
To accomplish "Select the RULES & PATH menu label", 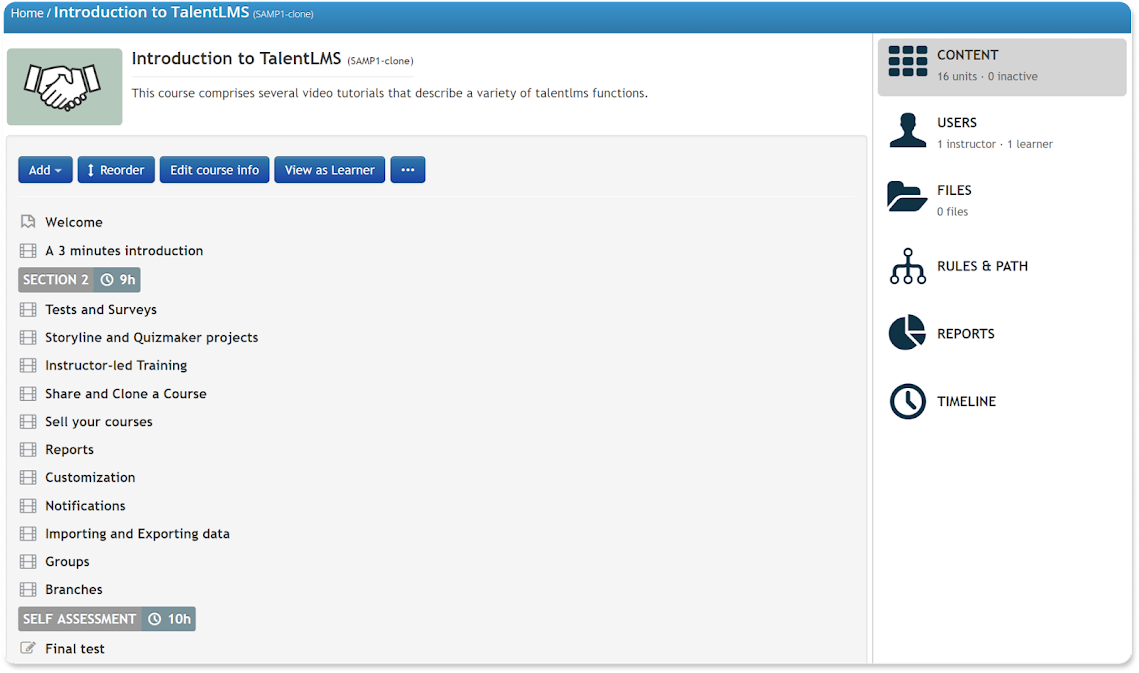I will (982, 266).
